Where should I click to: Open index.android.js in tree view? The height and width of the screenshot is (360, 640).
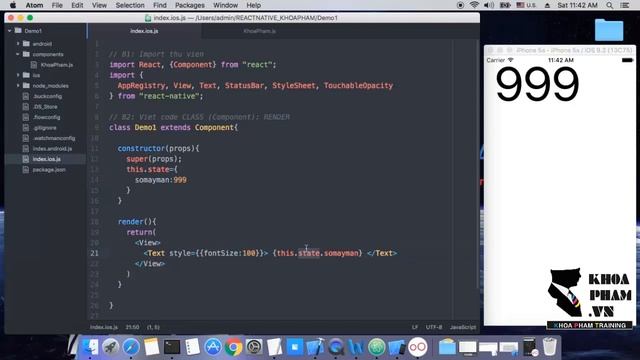pyautogui.click(x=52, y=149)
